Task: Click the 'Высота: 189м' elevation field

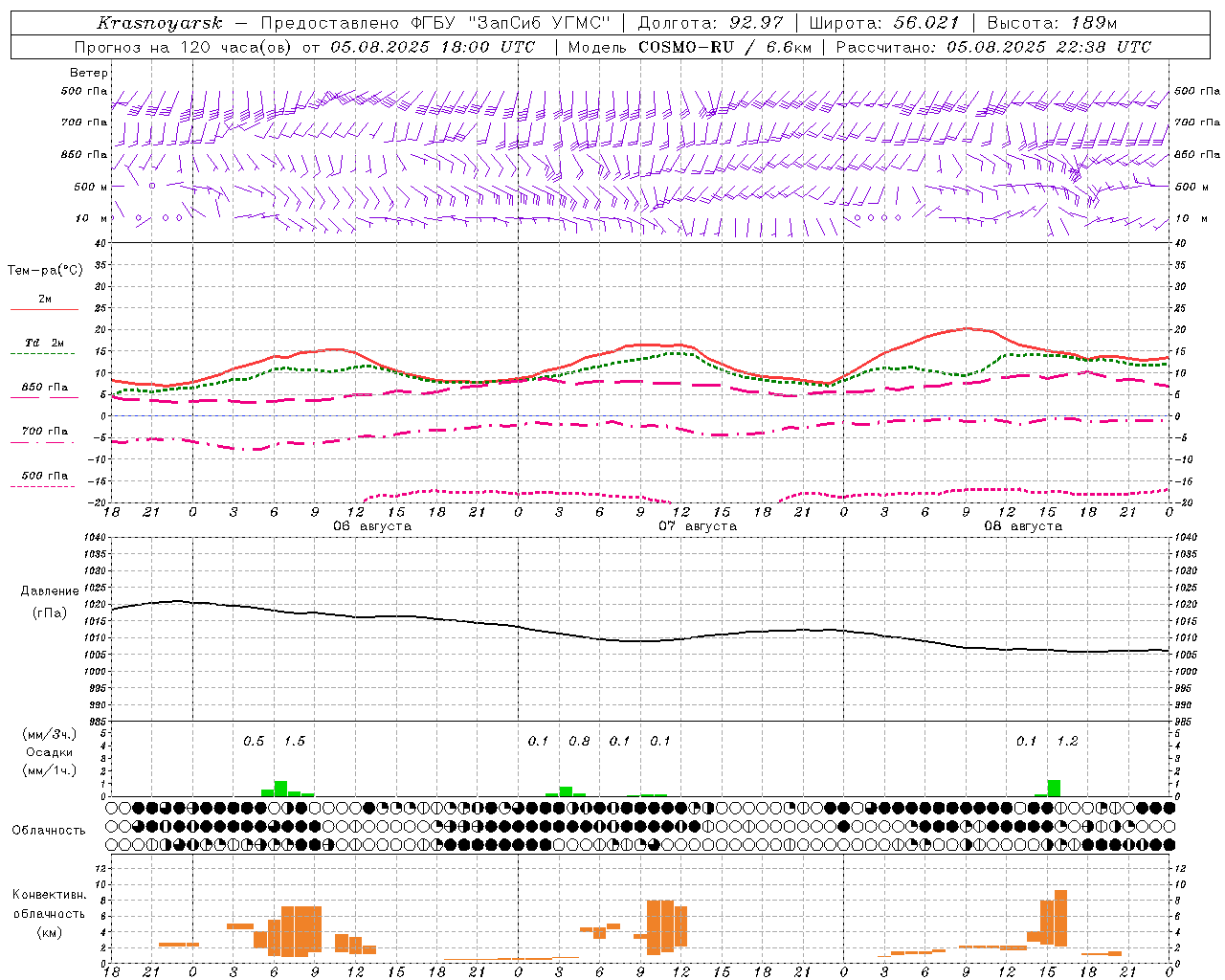Action: [1052, 23]
